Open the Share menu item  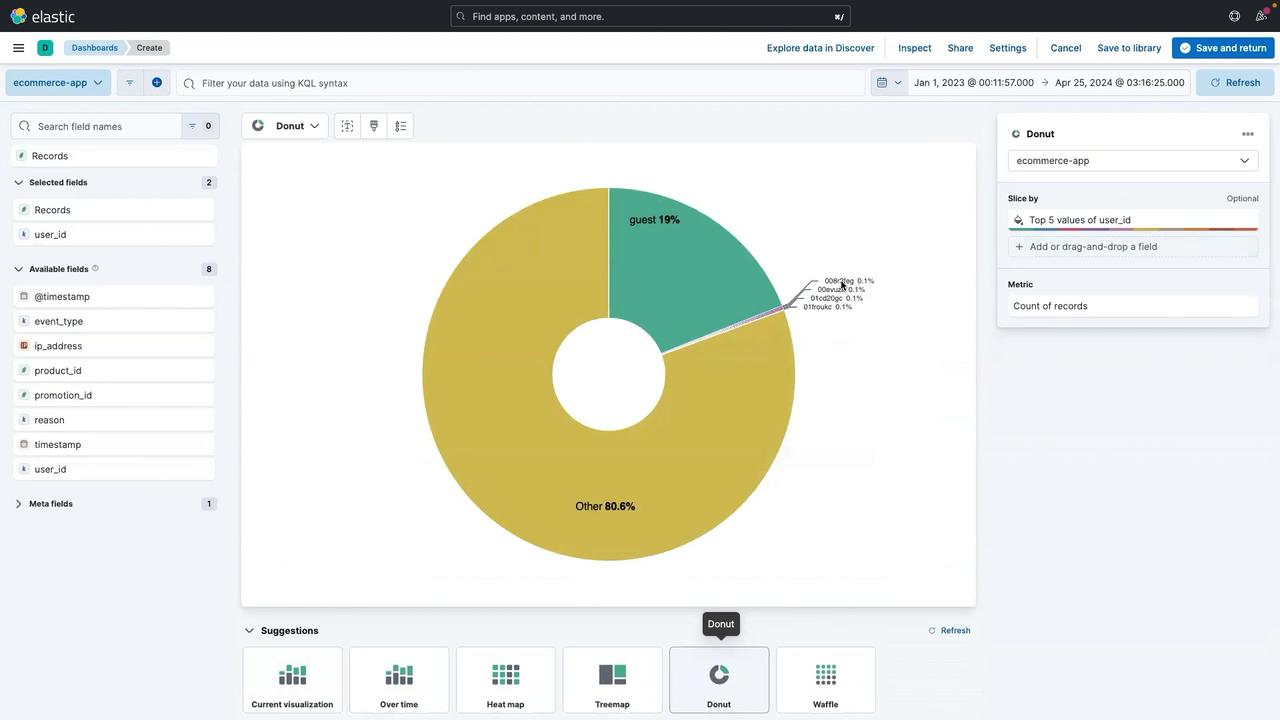(x=960, y=48)
